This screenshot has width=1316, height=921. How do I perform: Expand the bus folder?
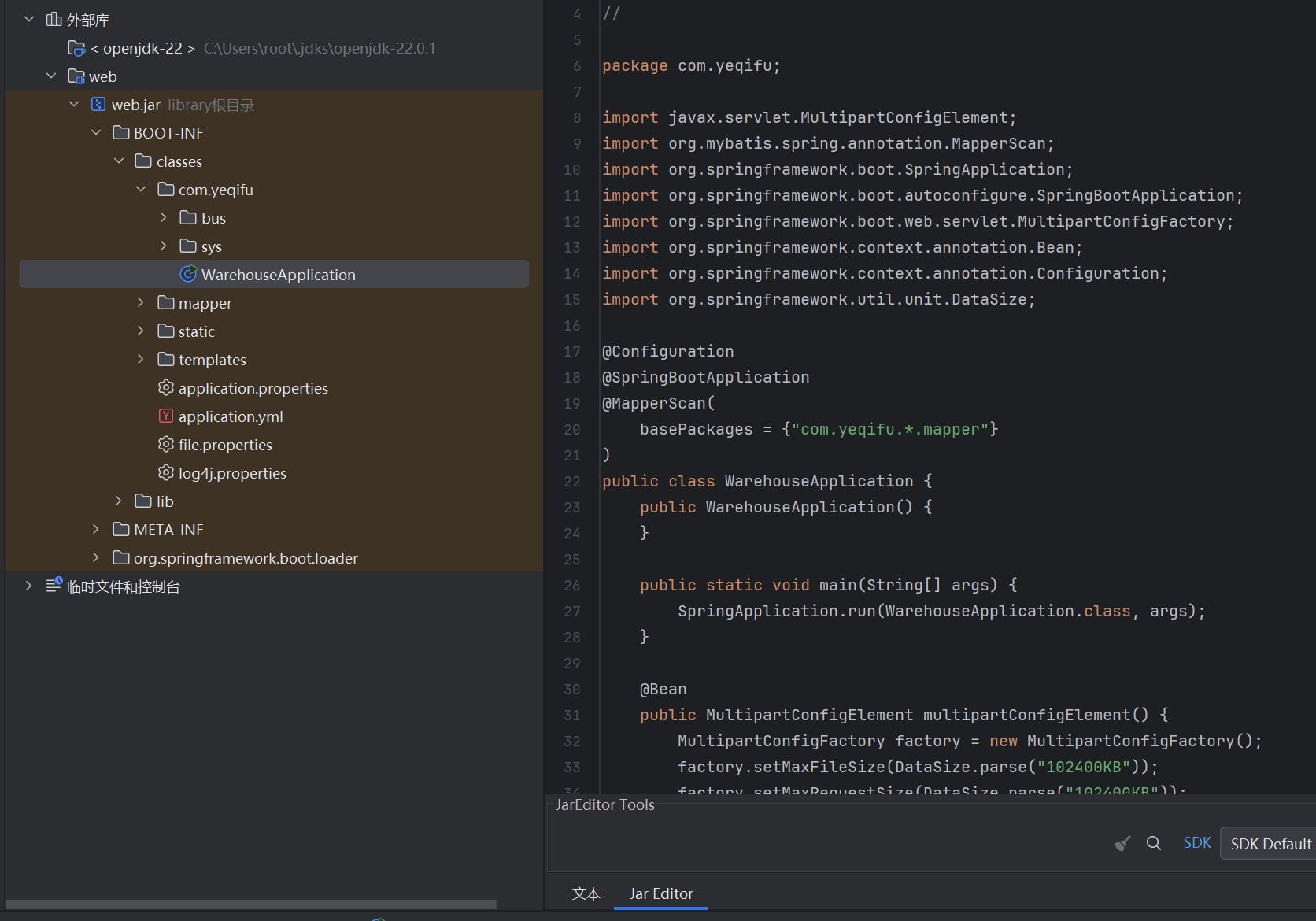tap(163, 217)
